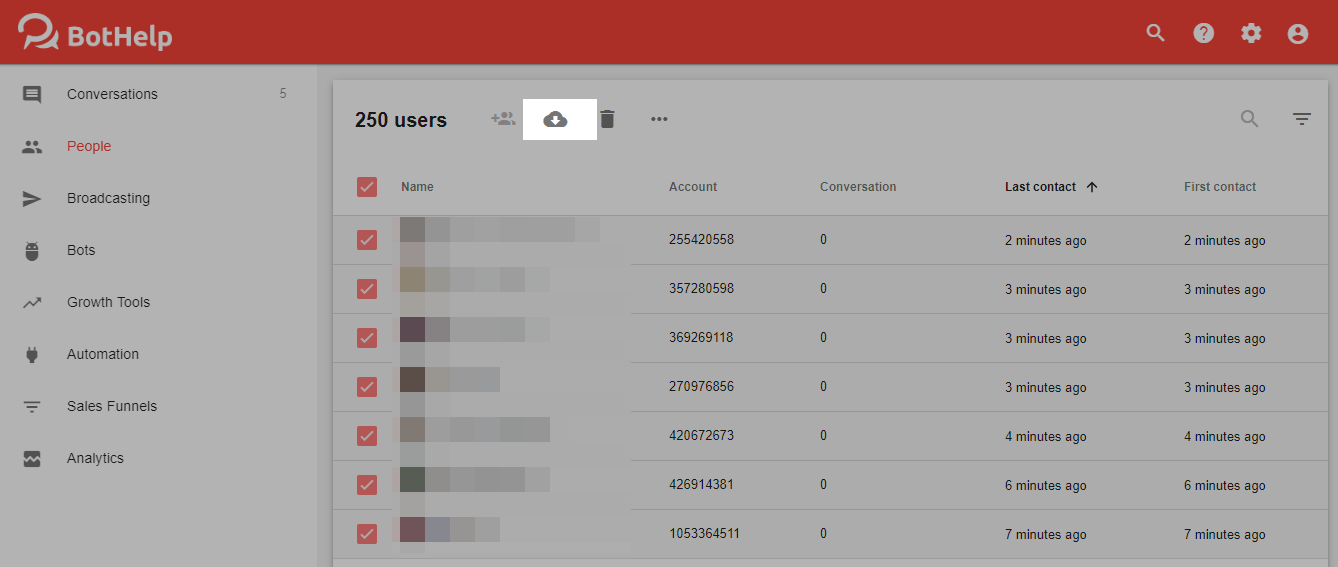The width and height of the screenshot is (1338, 567).
Task: Deselect the row for account 420672673
Action: [x=367, y=436]
